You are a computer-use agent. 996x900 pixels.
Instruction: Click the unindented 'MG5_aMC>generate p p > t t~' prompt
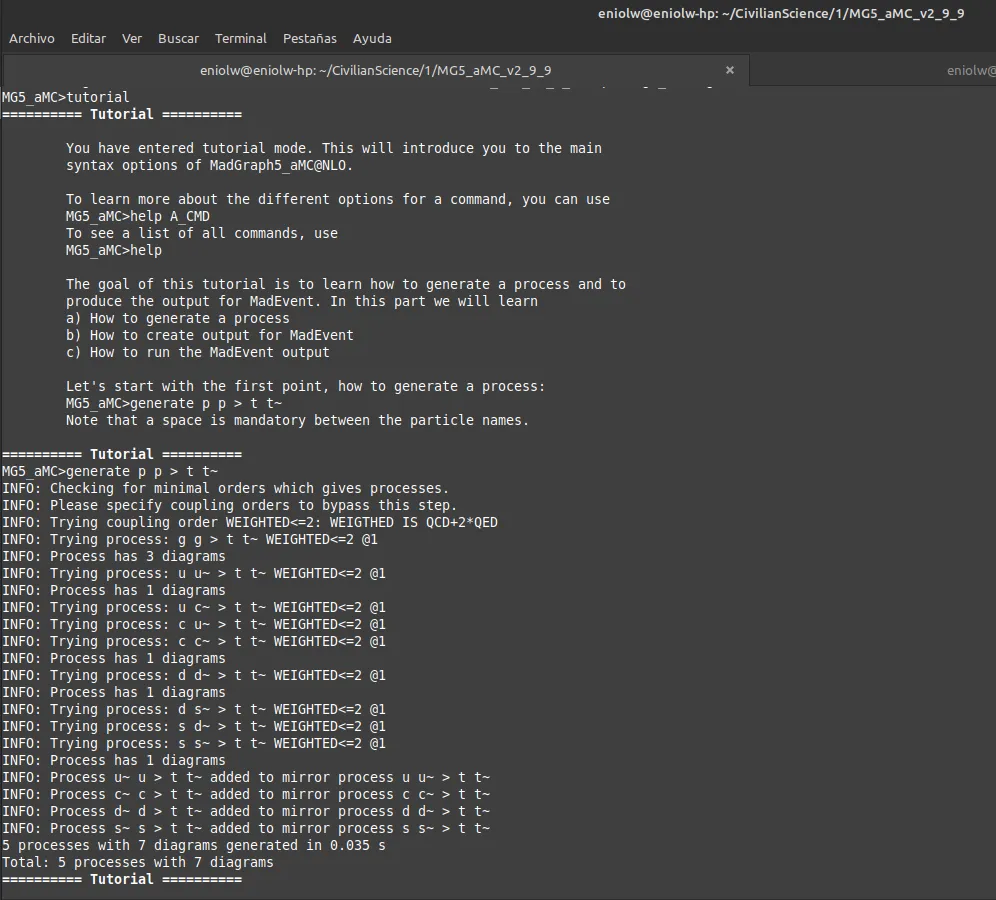[110, 471]
